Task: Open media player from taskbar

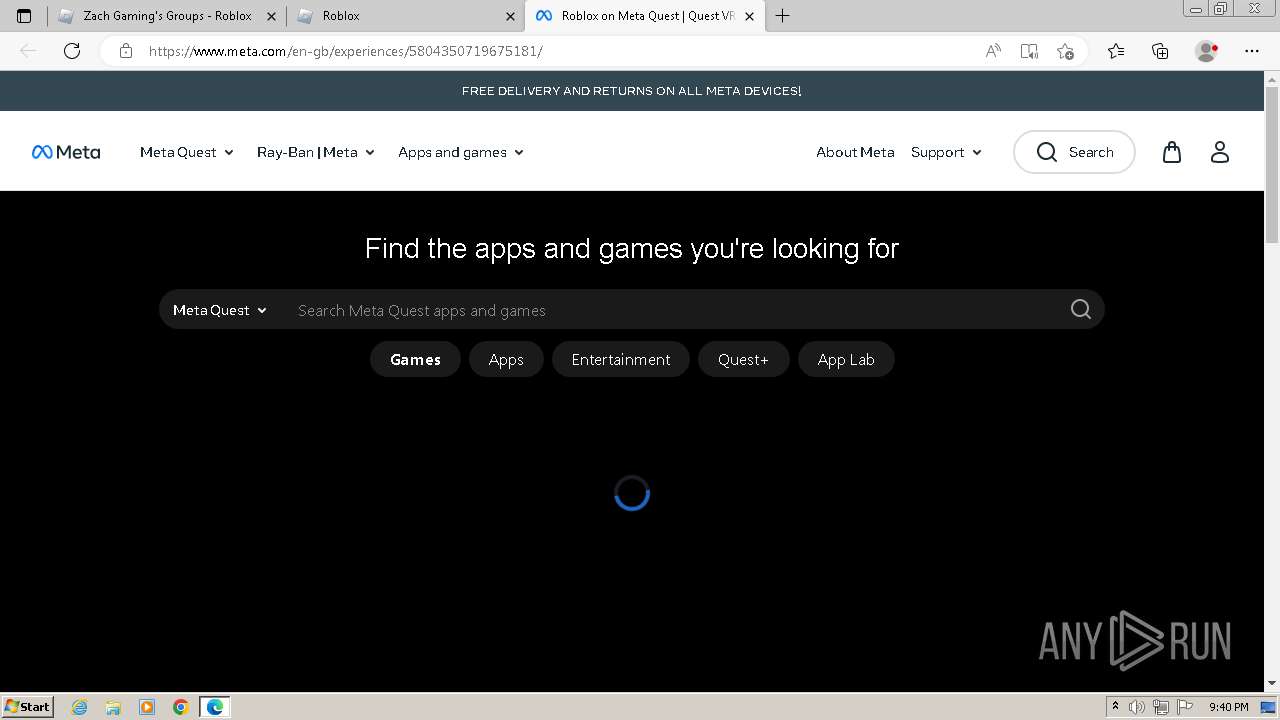Action: pos(147,707)
